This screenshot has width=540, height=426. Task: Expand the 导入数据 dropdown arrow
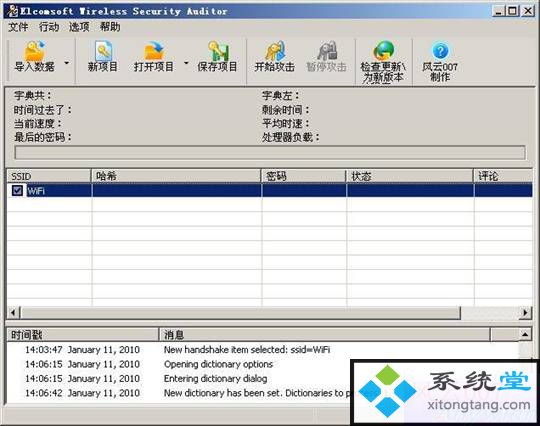[x=67, y=63]
